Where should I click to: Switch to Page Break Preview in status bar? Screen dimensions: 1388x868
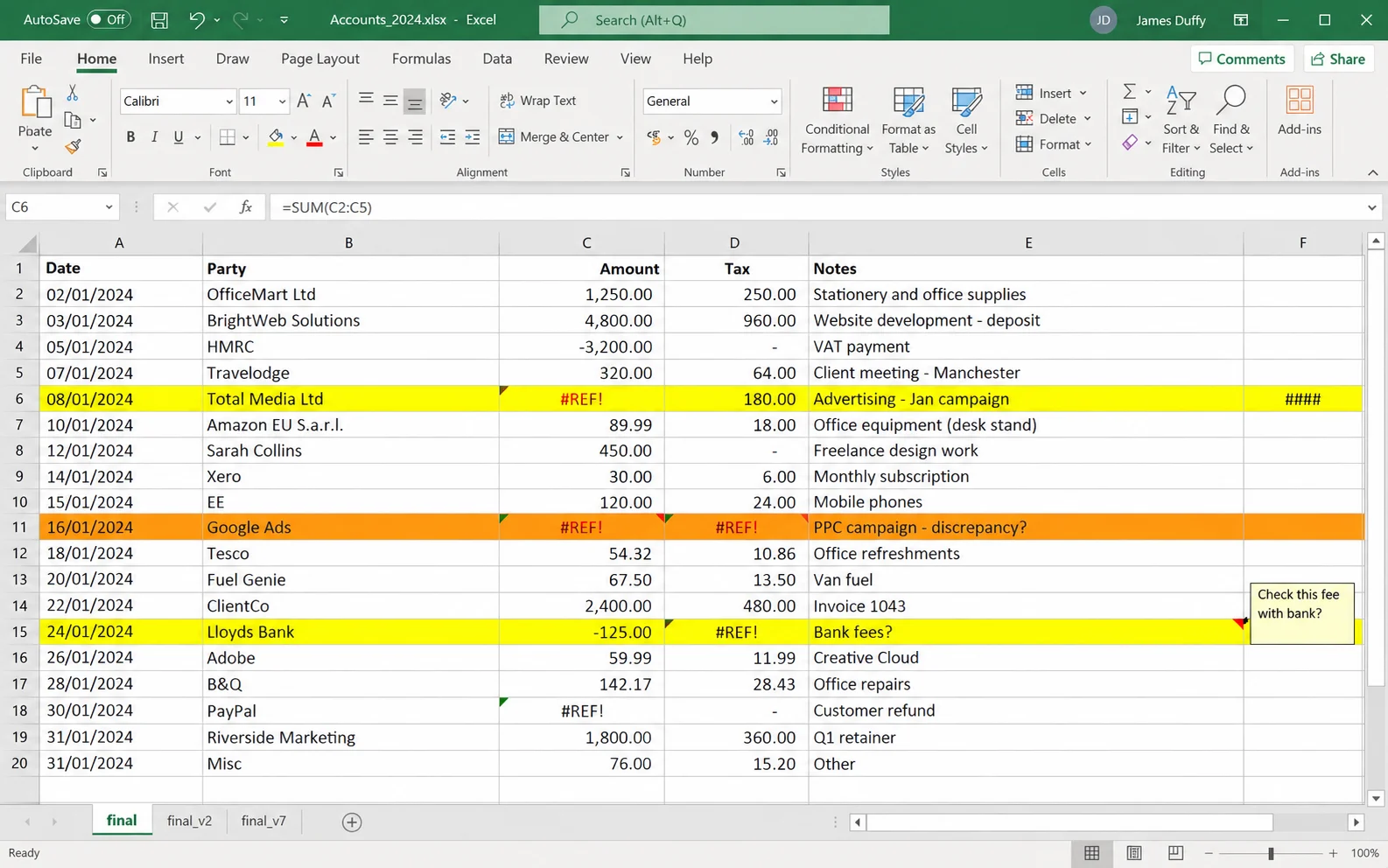1175,853
